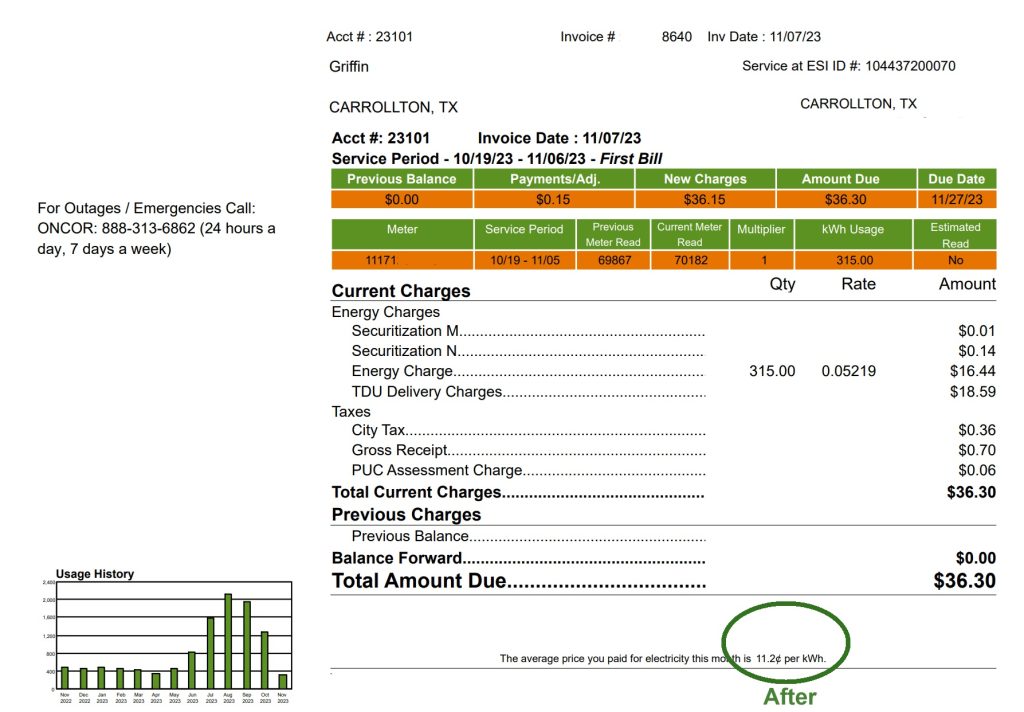Click the 'Qty' column heading
The height and width of the screenshot is (712, 1024).
pos(782,284)
